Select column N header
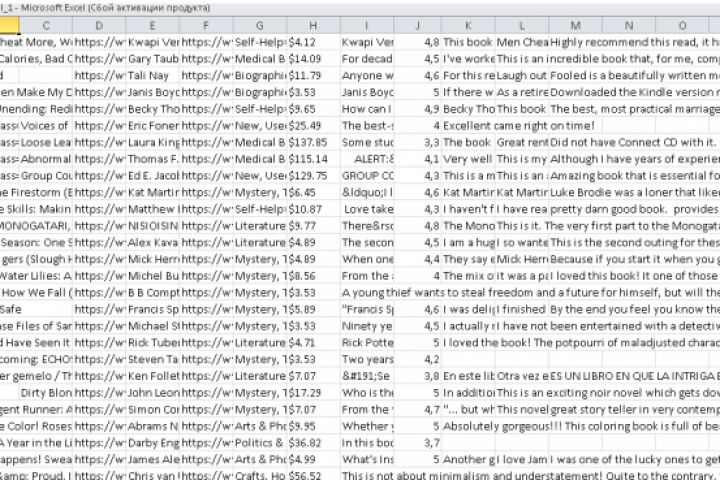 click(629, 26)
